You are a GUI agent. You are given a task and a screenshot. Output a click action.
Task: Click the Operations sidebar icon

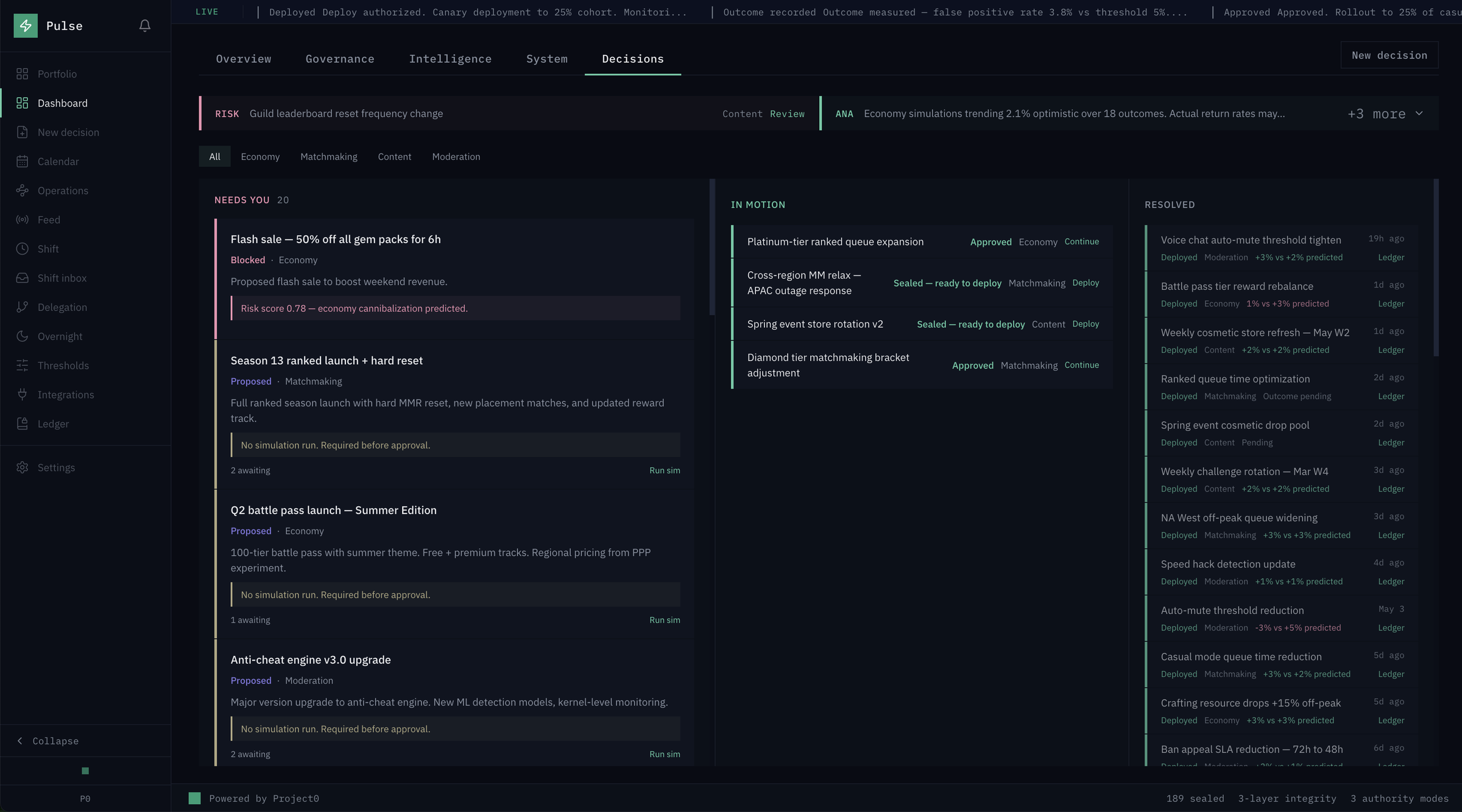tap(23, 191)
